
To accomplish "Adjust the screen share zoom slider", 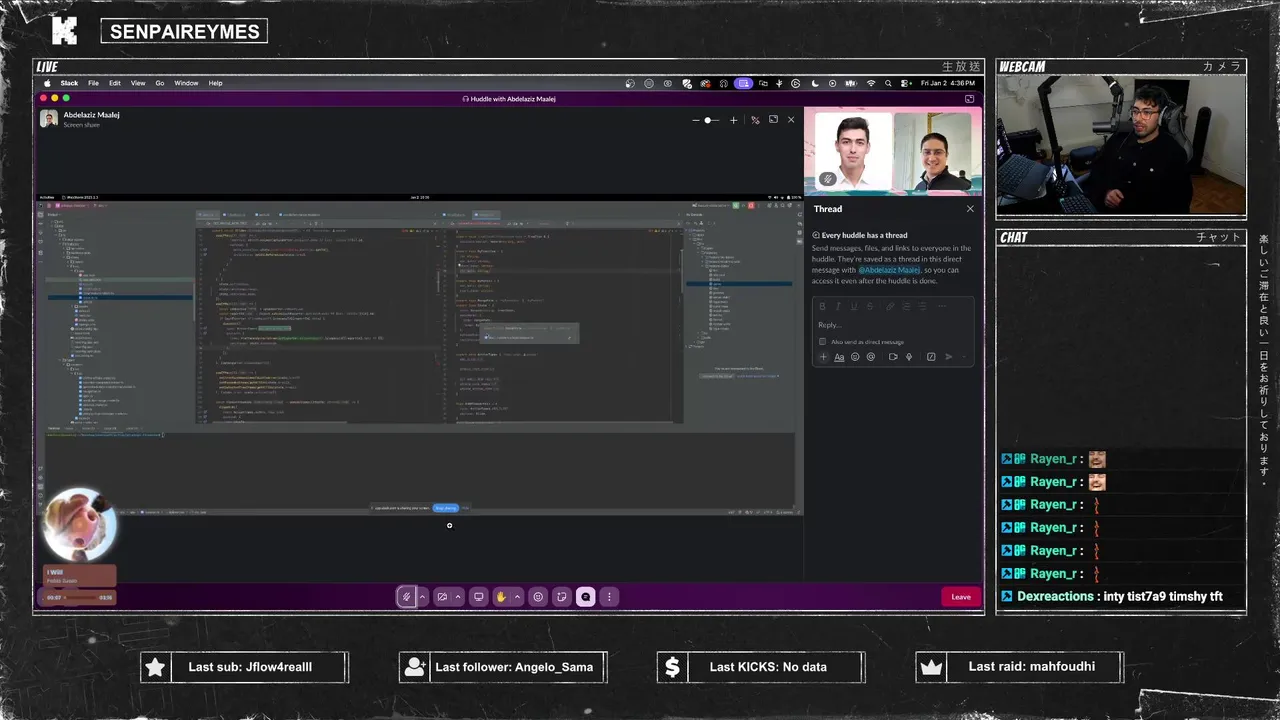I will pyautogui.click(x=708, y=120).
